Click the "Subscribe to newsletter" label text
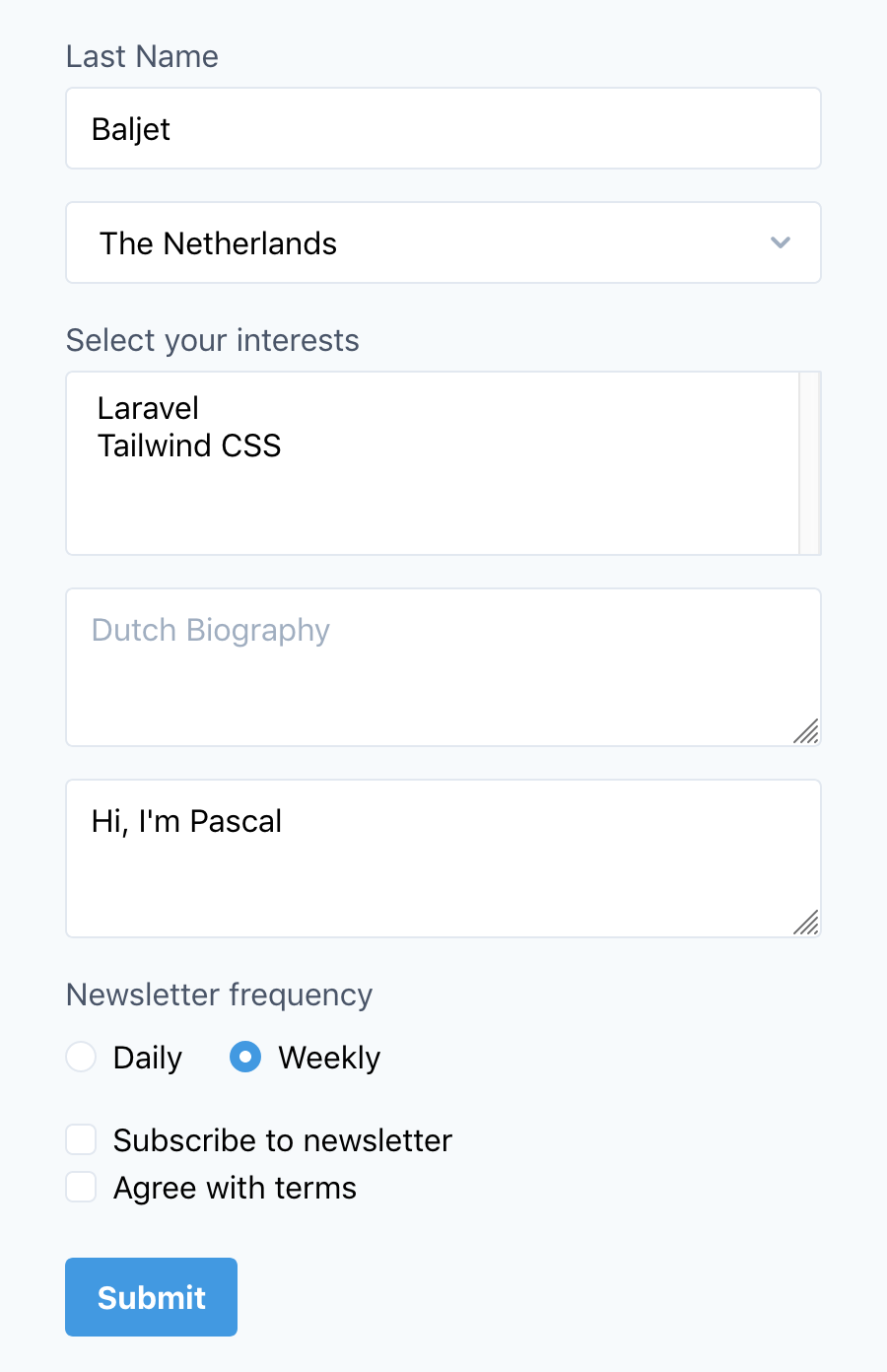The height and width of the screenshot is (1372, 887). (283, 1140)
